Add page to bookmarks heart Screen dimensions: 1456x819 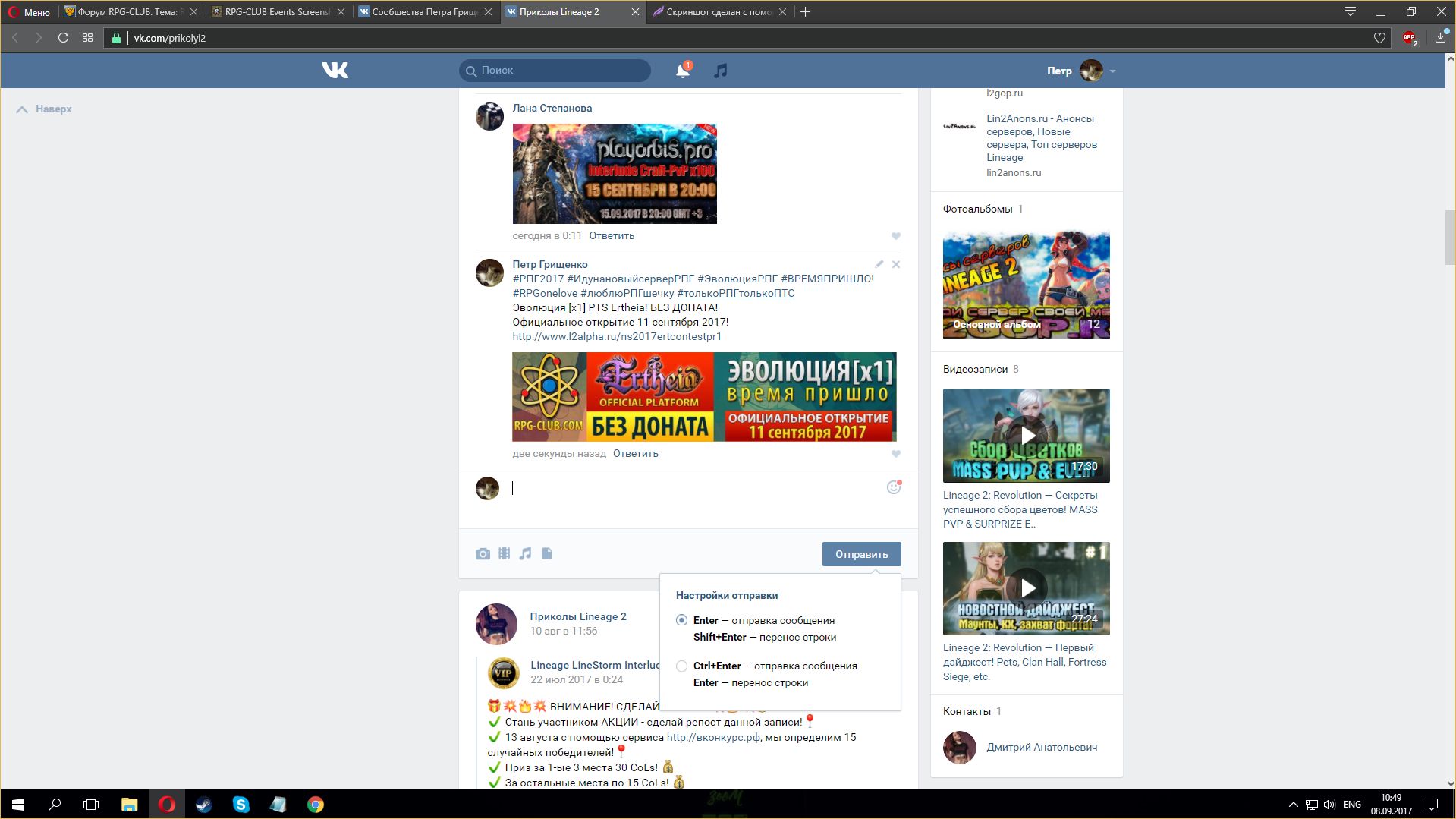click(x=1379, y=38)
